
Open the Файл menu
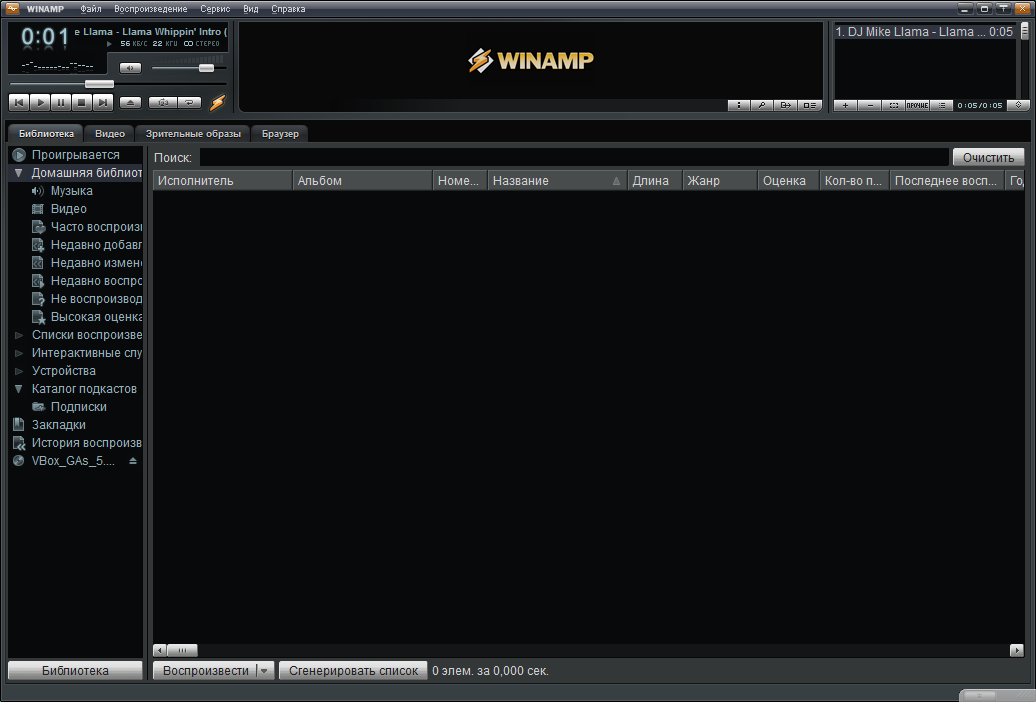coord(91,9)
